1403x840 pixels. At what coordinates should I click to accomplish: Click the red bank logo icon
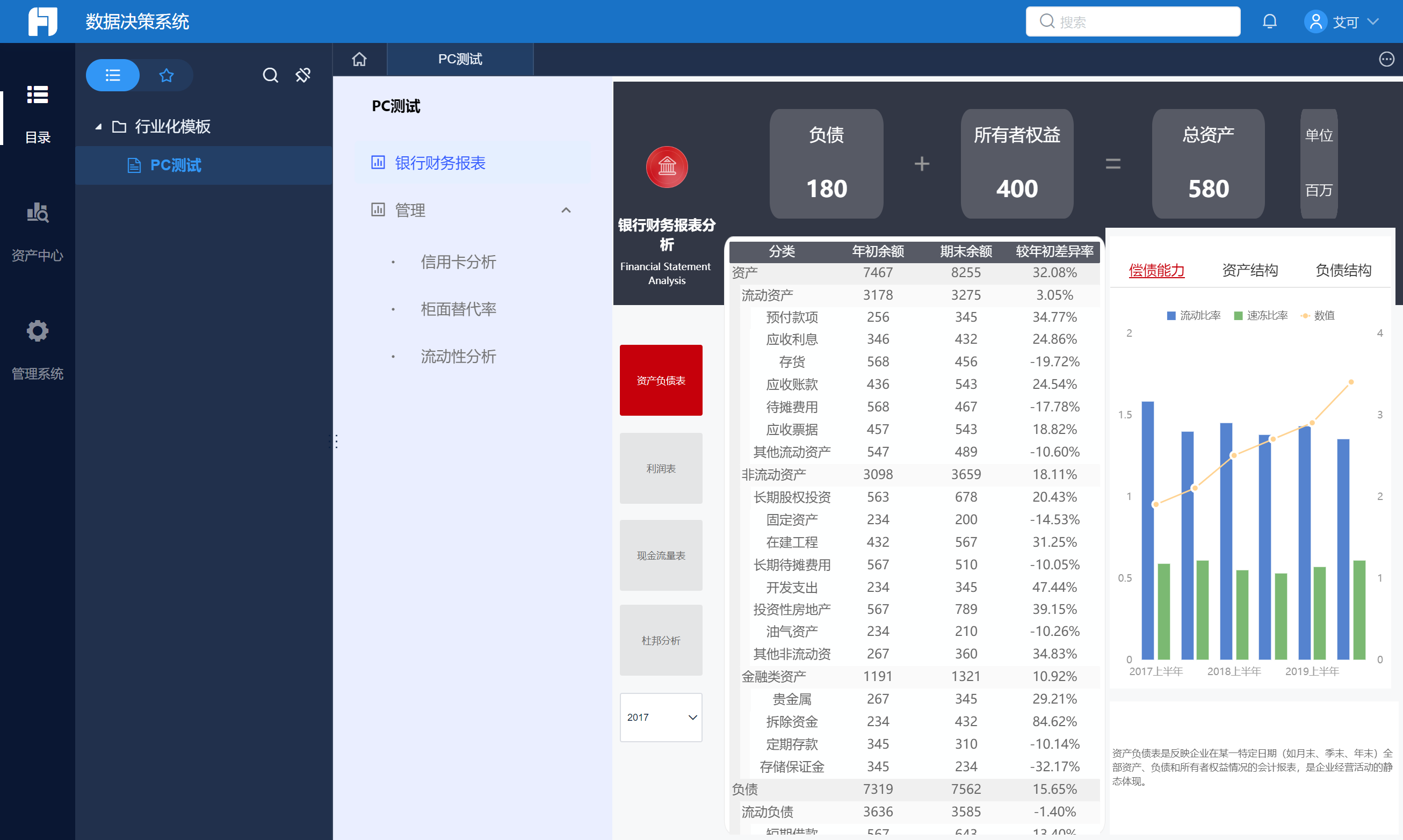tap(667, 166)
